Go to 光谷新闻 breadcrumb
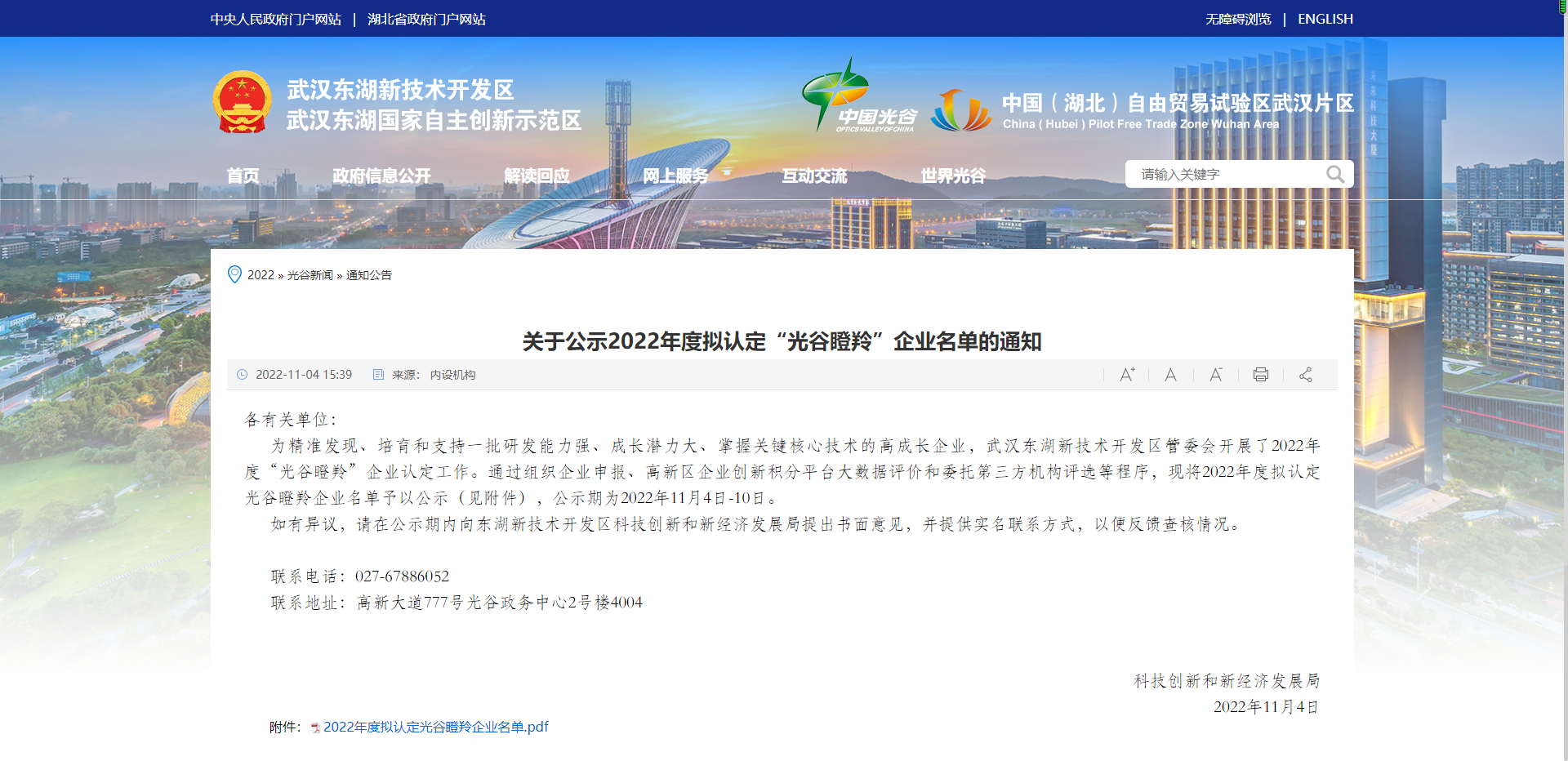Viewport: 1568px width, 761px height. pyautogui.click(x=310, y=275)
